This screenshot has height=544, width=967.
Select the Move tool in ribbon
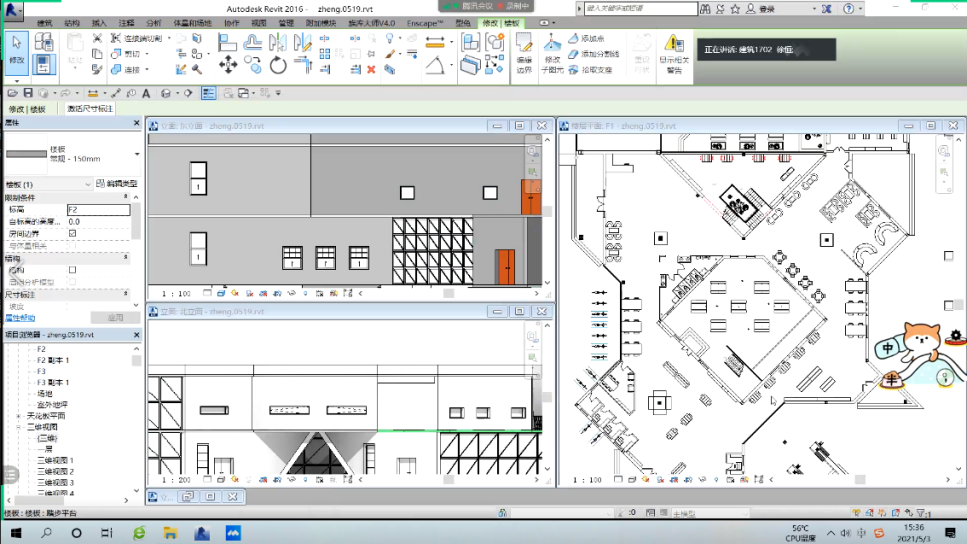coord(228,65)
